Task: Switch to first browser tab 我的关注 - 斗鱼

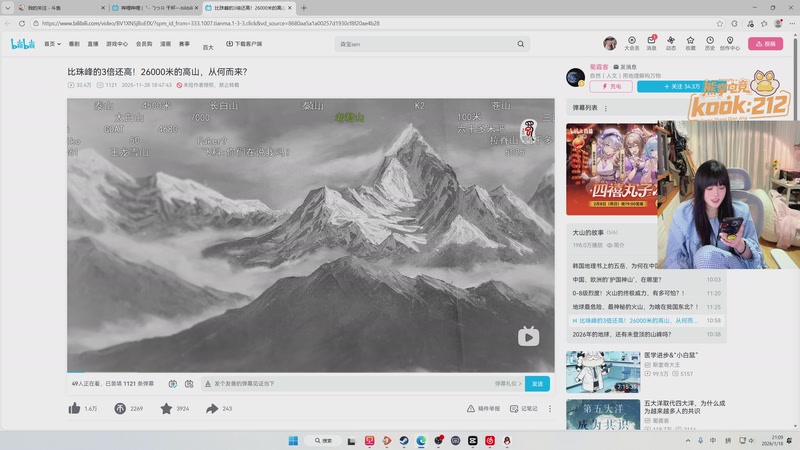Action: point(60,8)
